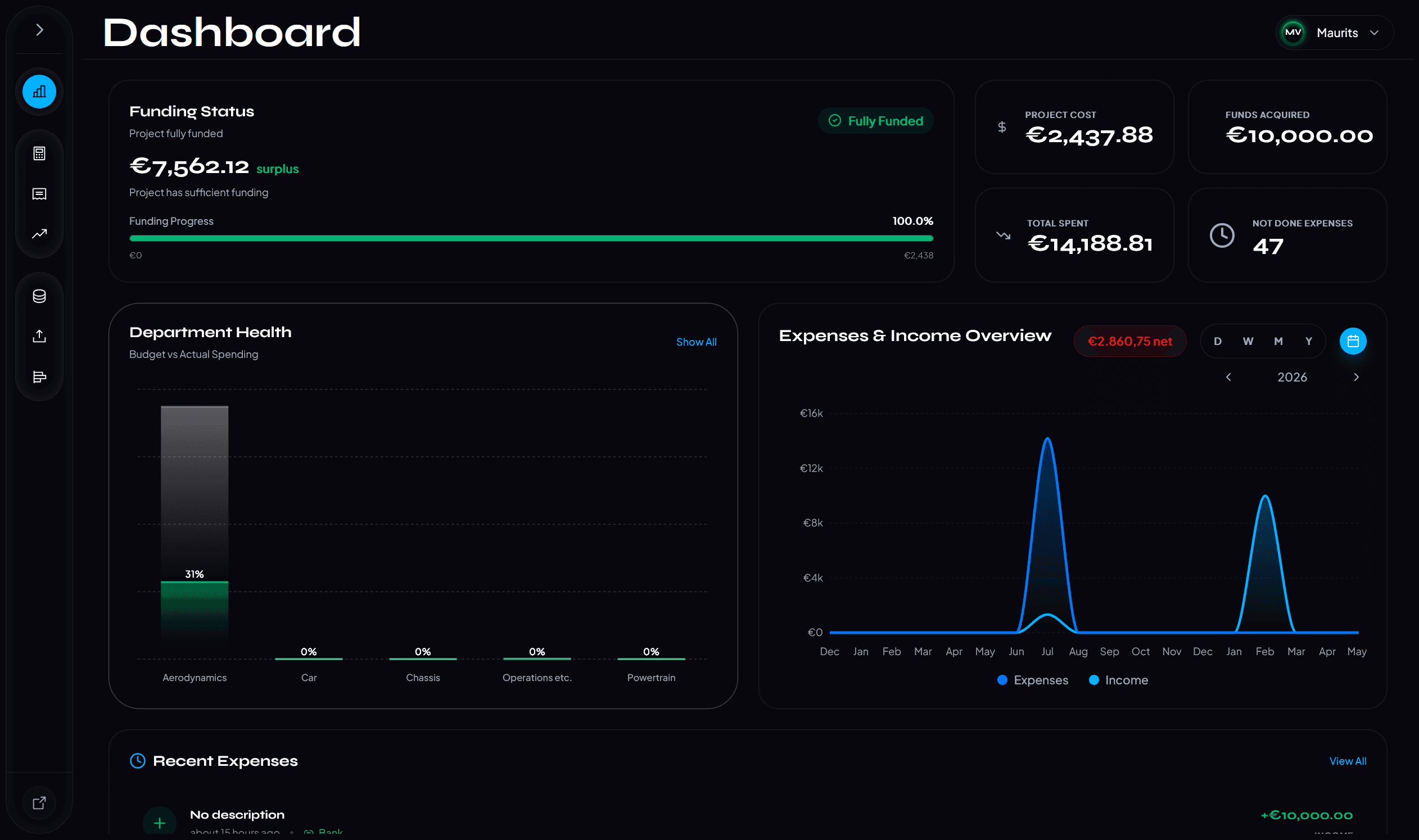Image resolution: width=1419 pixels, height=840 pixels.
Task: Go to previous year before 2026
Action: tap(1228, 378)
